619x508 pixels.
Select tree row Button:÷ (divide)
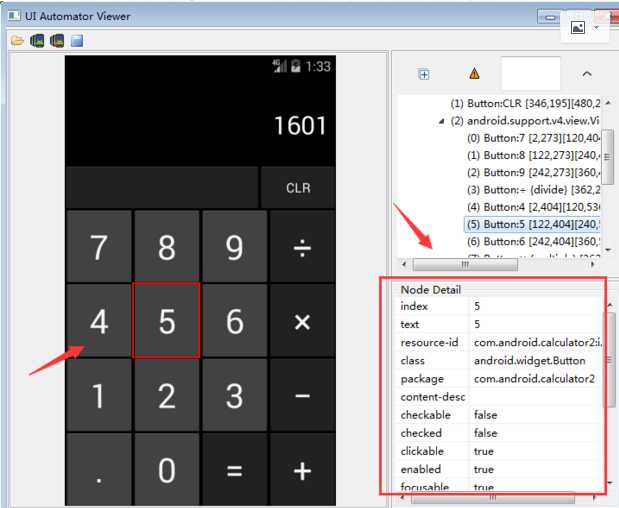tap(533, 190)
